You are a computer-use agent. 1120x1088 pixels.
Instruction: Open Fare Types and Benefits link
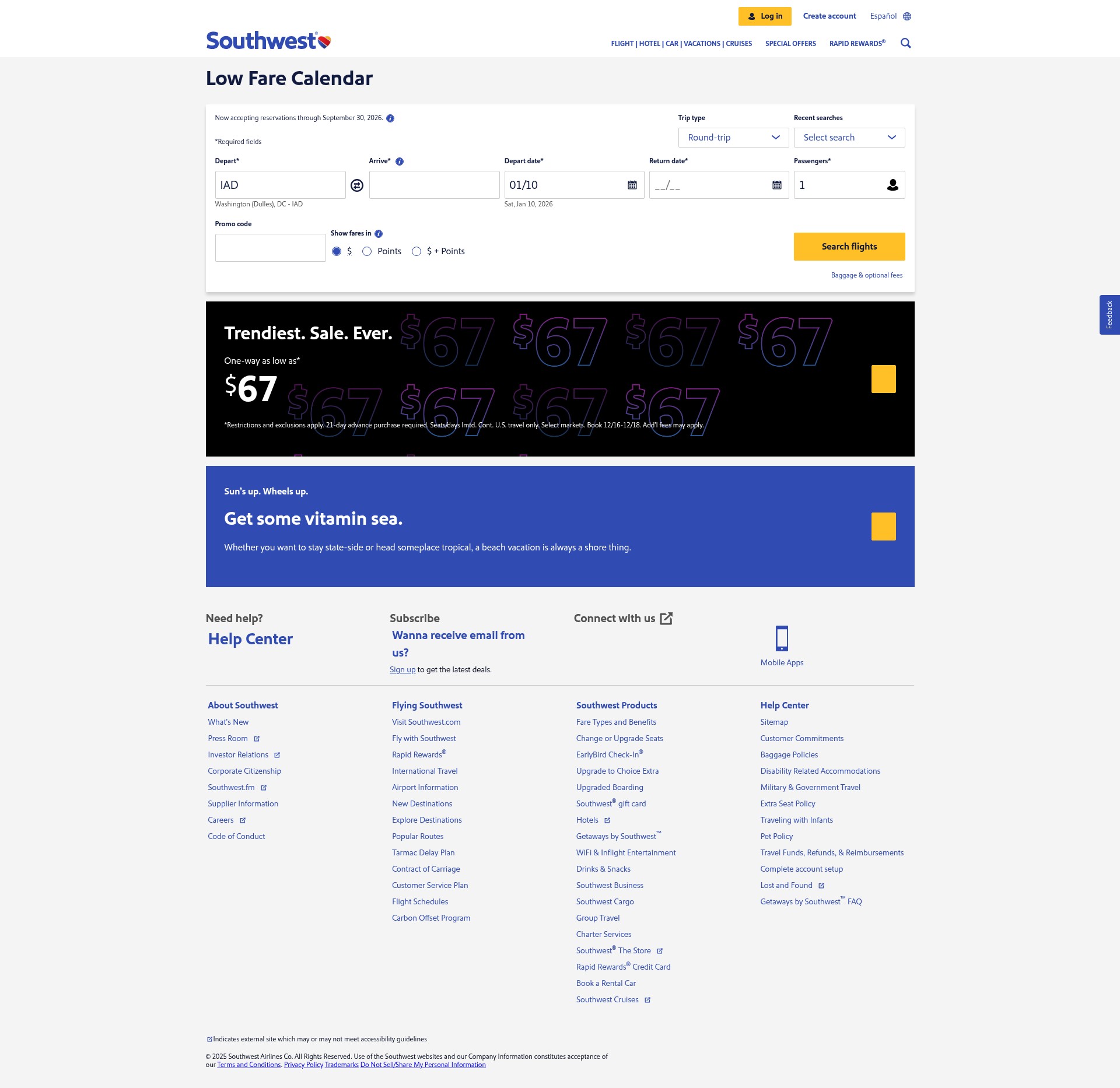pos(616,722)
